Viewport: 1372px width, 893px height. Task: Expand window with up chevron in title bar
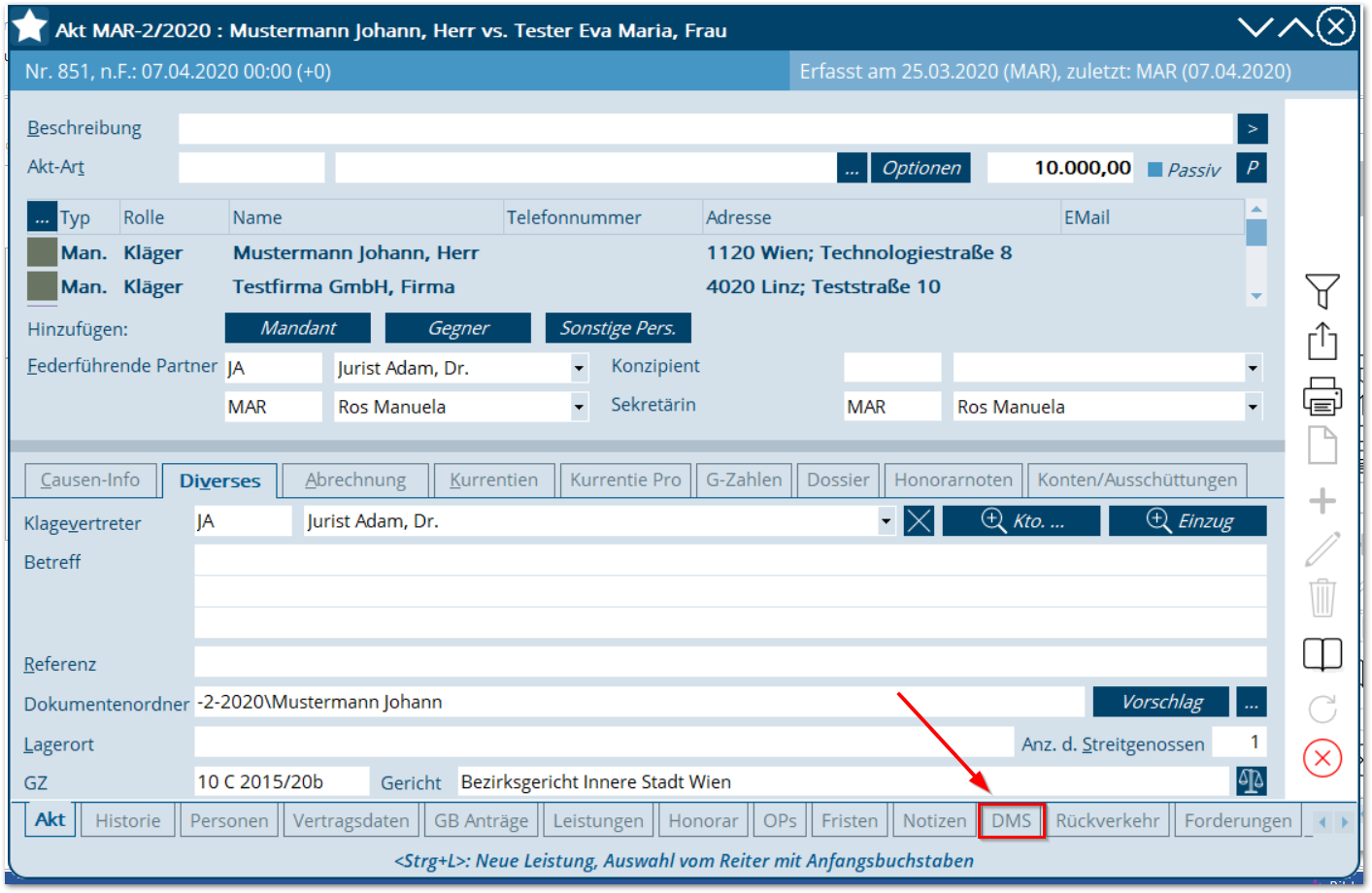coord(1295,27)
